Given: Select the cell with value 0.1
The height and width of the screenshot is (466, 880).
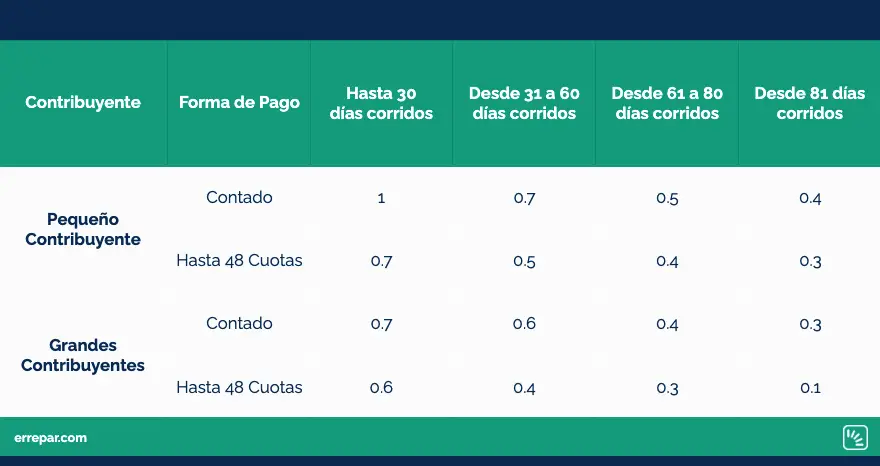Looking at the screenshot, I should (810, 387).
